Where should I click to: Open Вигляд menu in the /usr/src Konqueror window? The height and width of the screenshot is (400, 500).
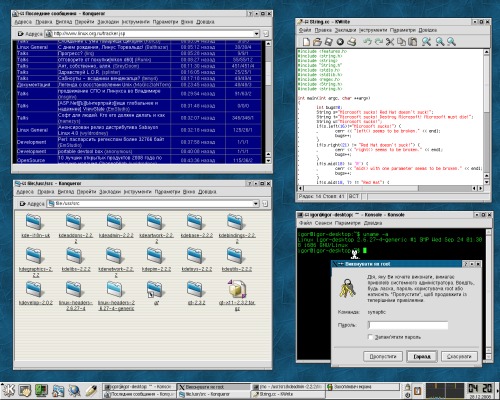coord(65,192)
